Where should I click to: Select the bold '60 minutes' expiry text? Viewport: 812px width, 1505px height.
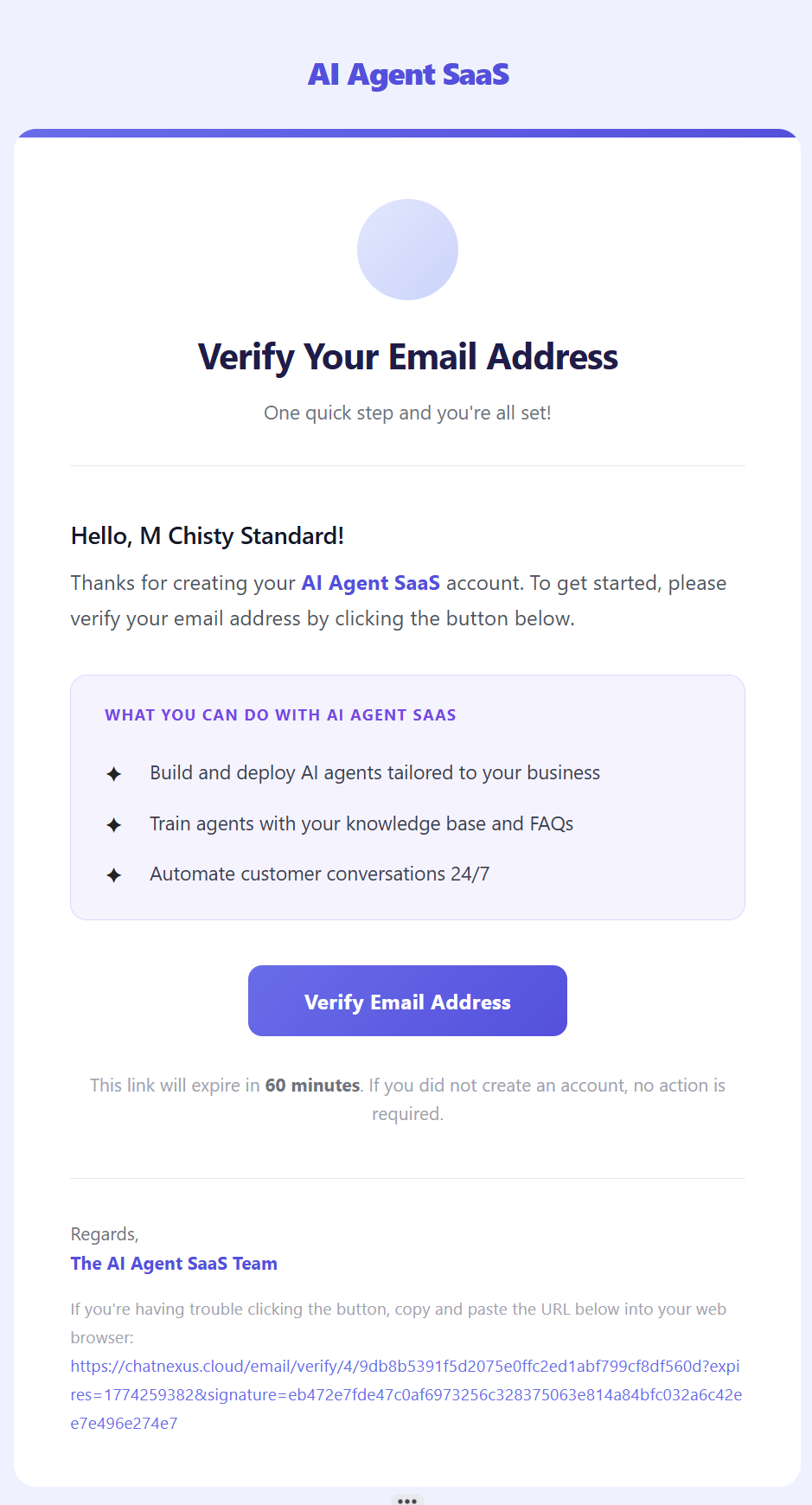pyautogui.click(x=312, y=1085)
